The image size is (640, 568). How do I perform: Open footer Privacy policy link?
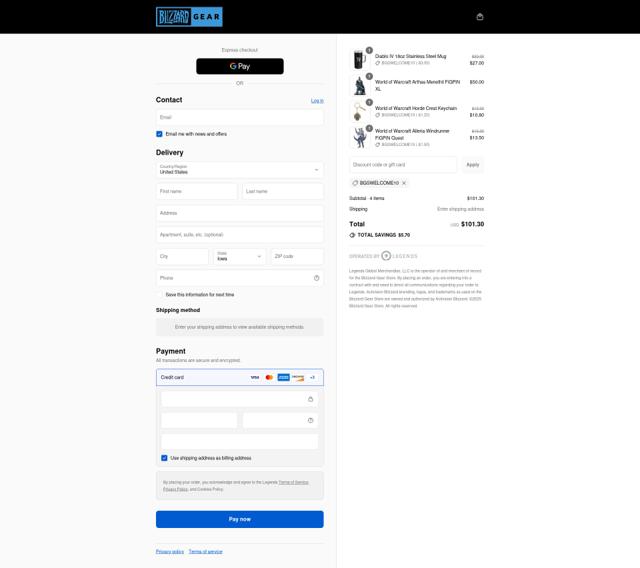coord(170,552)
